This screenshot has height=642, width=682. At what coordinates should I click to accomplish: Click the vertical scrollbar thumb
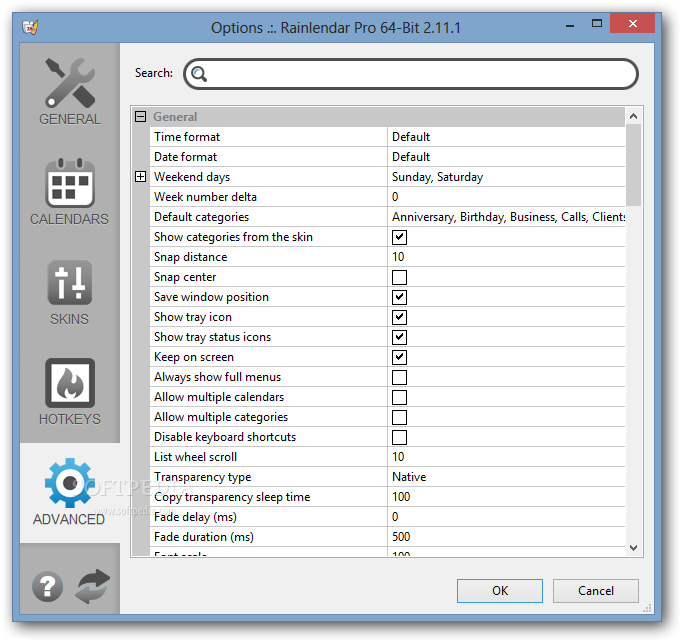(633, 165)
